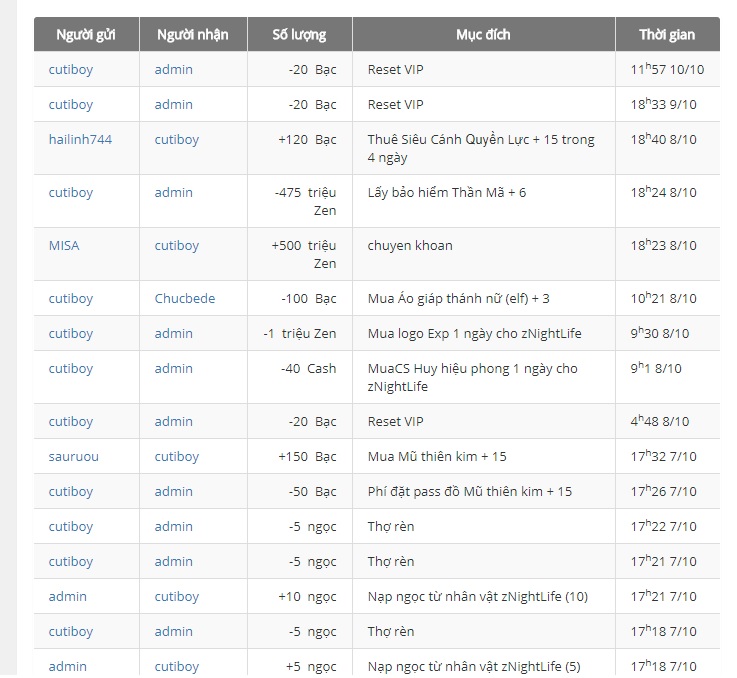The width and height of the screenshot is (737, 678).
Task: Select the "Số lượng" column header
Action: click(299, 35)
